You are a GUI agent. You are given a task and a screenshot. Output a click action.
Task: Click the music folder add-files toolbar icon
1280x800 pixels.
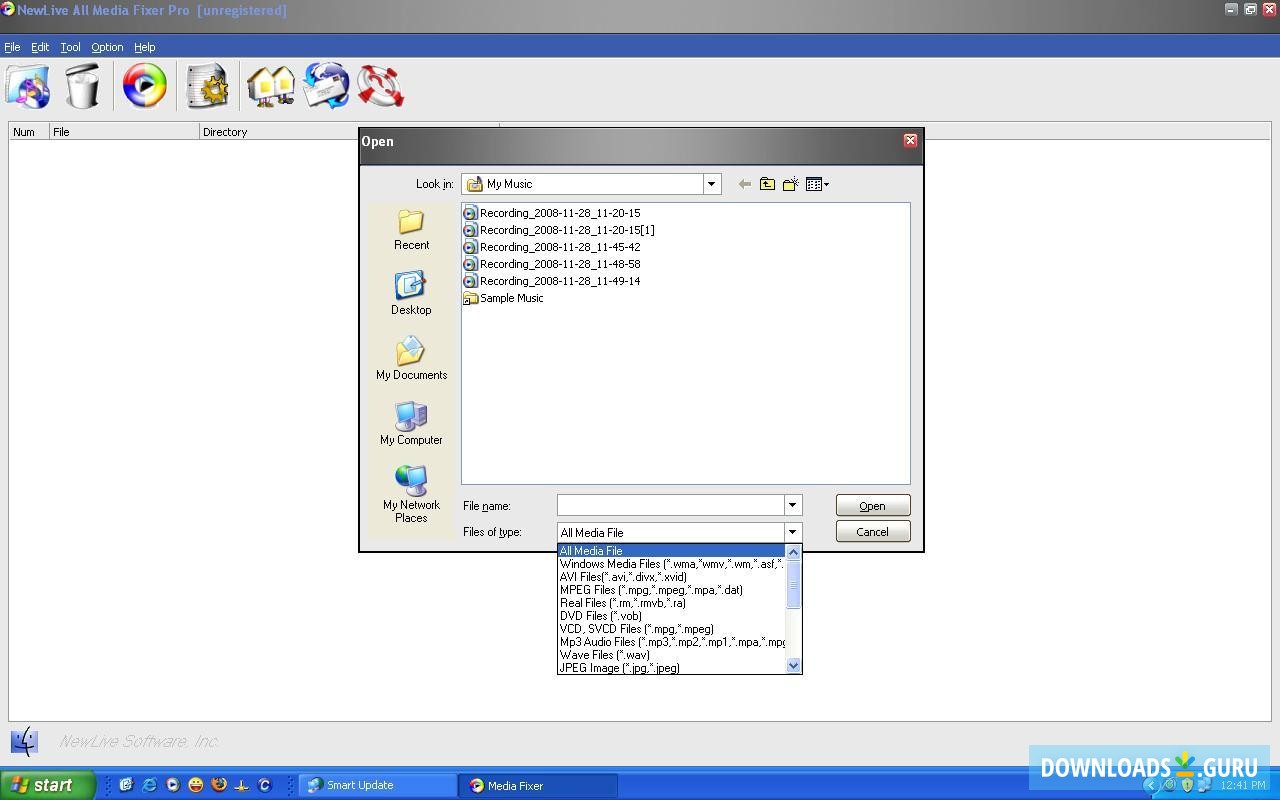click(28, 86)
